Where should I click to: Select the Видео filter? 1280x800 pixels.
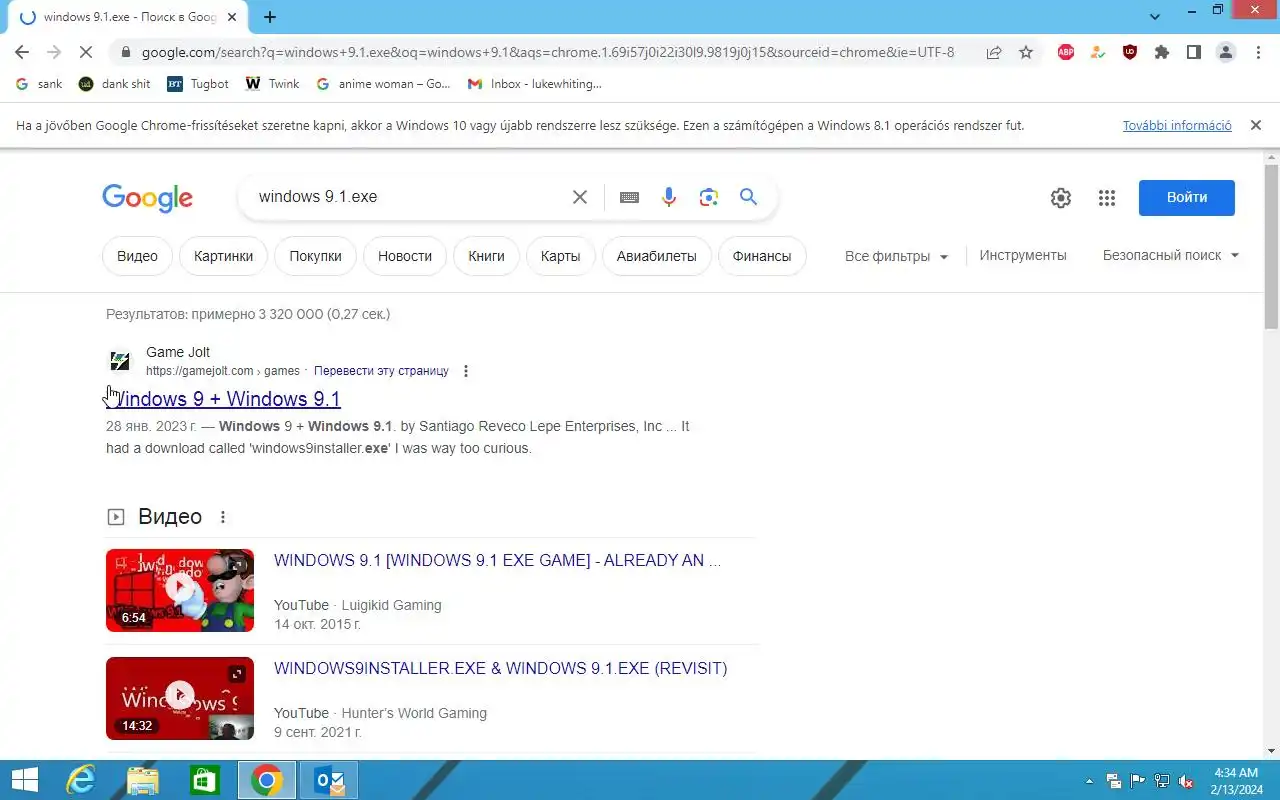(x=137, y=256)
